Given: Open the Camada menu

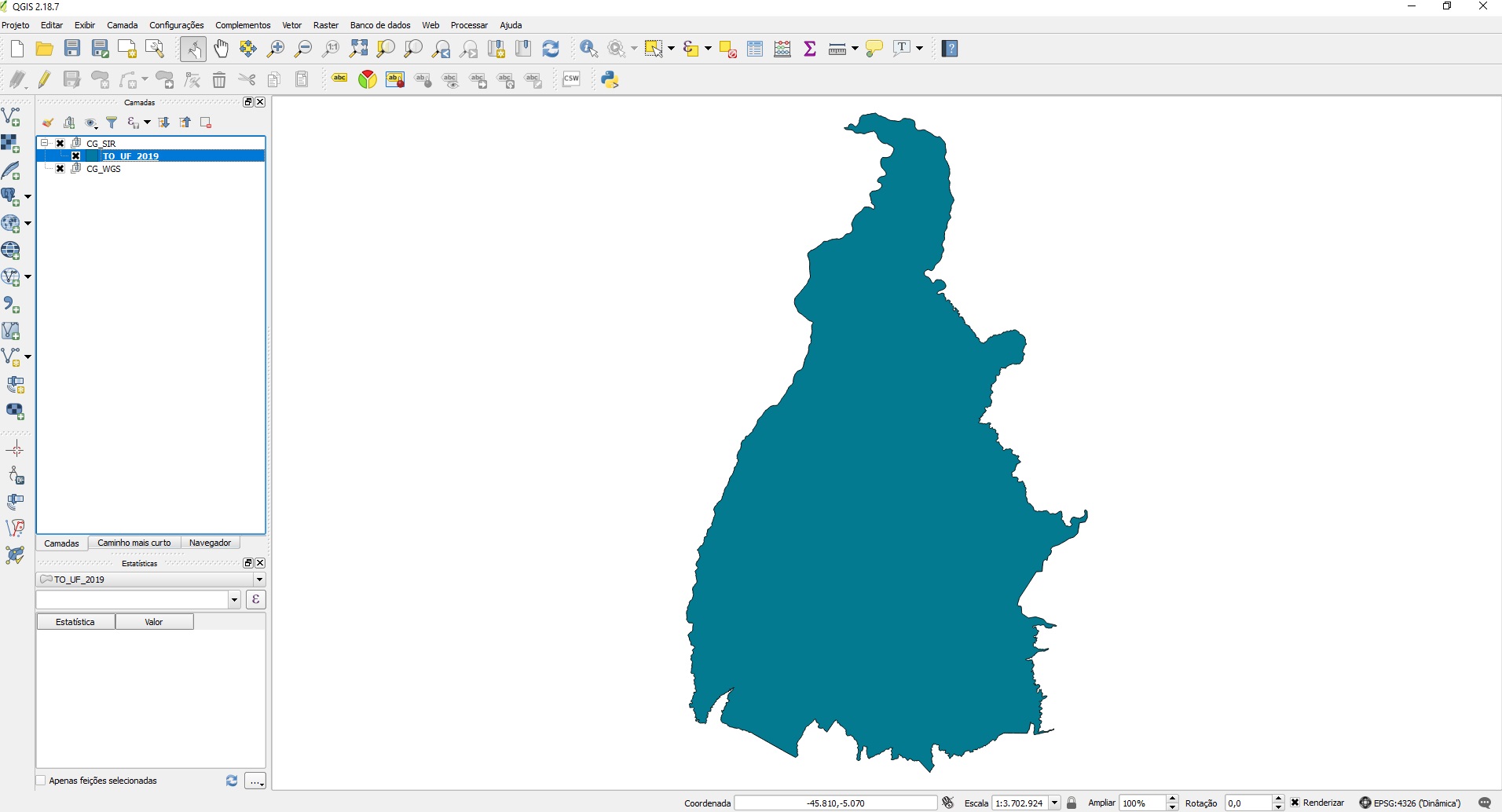Looking at the screenshot, I should (123, 25).
